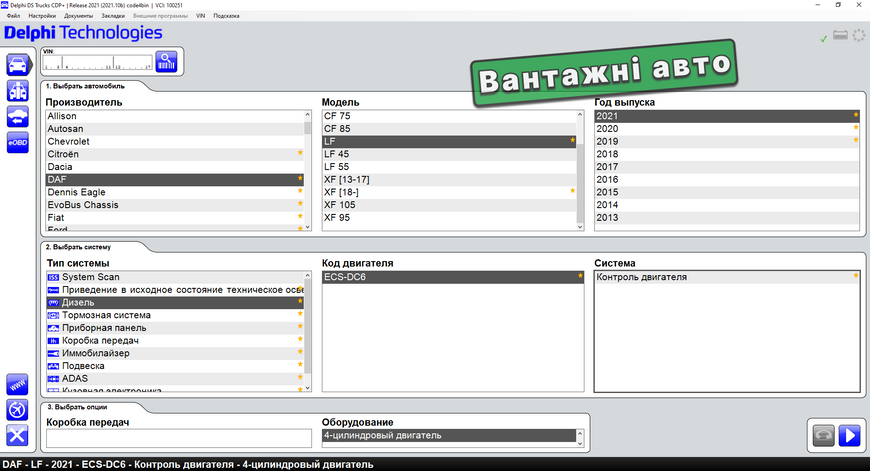The image size is (870, 471).
Task: Toggle the star beside XF [18-]
Action: pyautogui.click(x=573, y=191)
